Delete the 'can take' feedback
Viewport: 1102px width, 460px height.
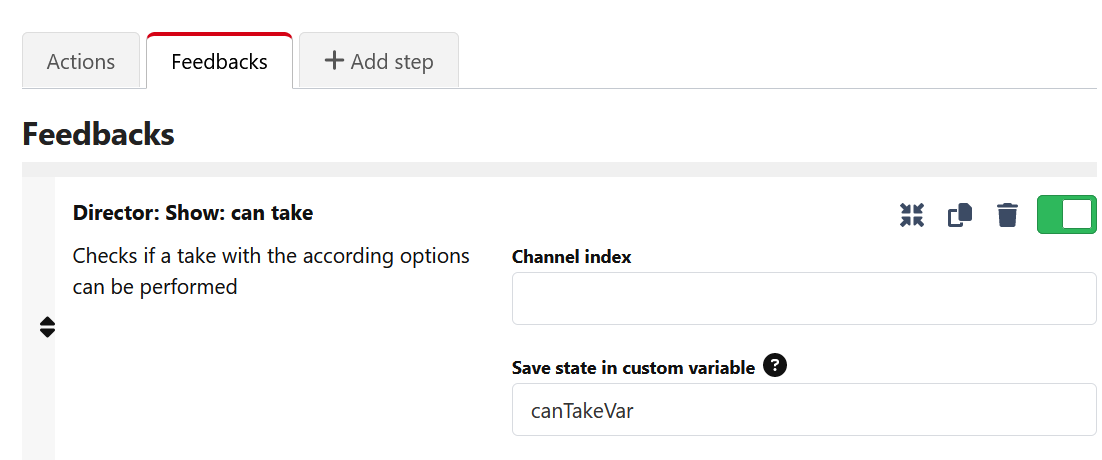[x=1008, y=215]
